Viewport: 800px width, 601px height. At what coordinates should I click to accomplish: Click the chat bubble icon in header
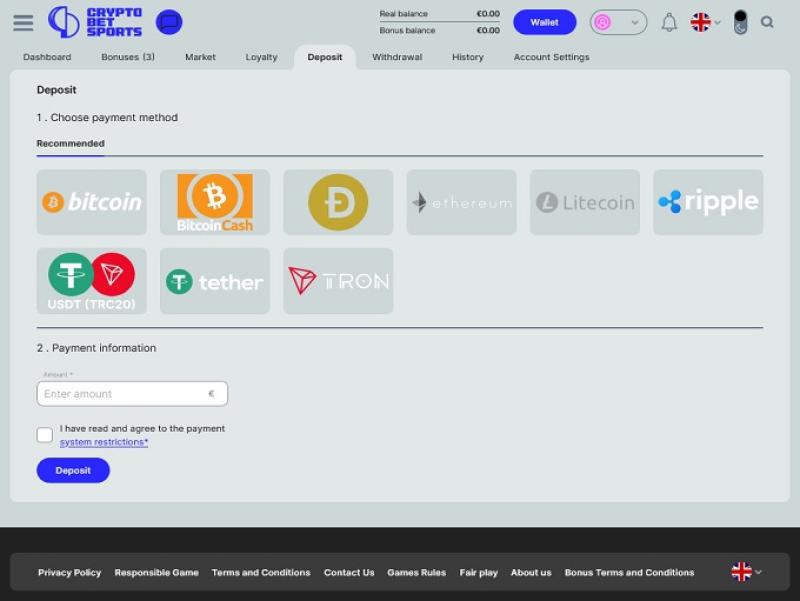(x=169, y=22)
